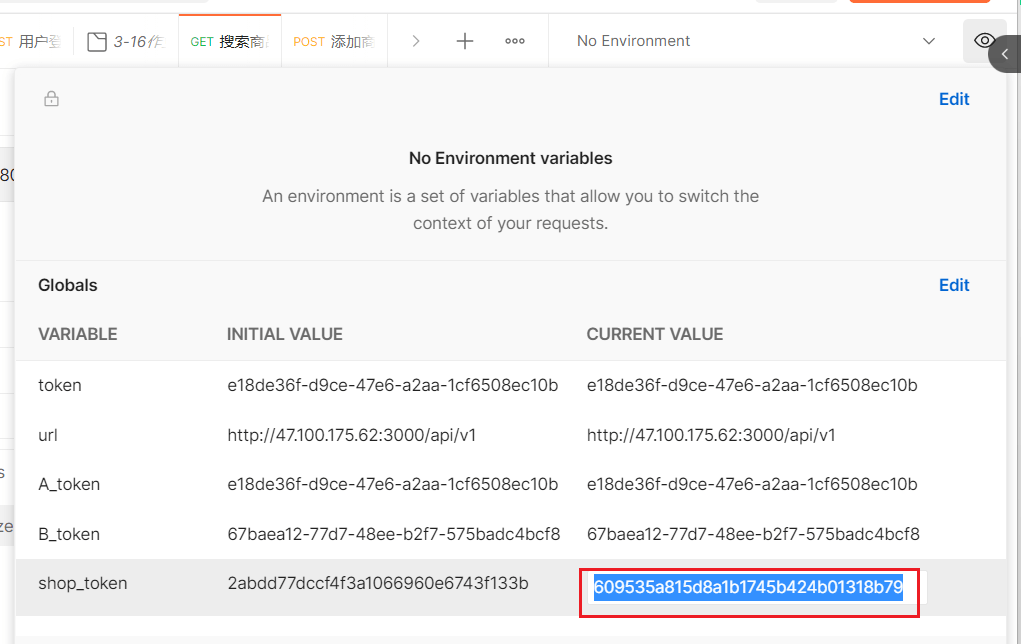Screen dimensions: 1021x644
Task: Click url current value http://47.100.175.62:3000/api/v1
Action: (711, 435)
